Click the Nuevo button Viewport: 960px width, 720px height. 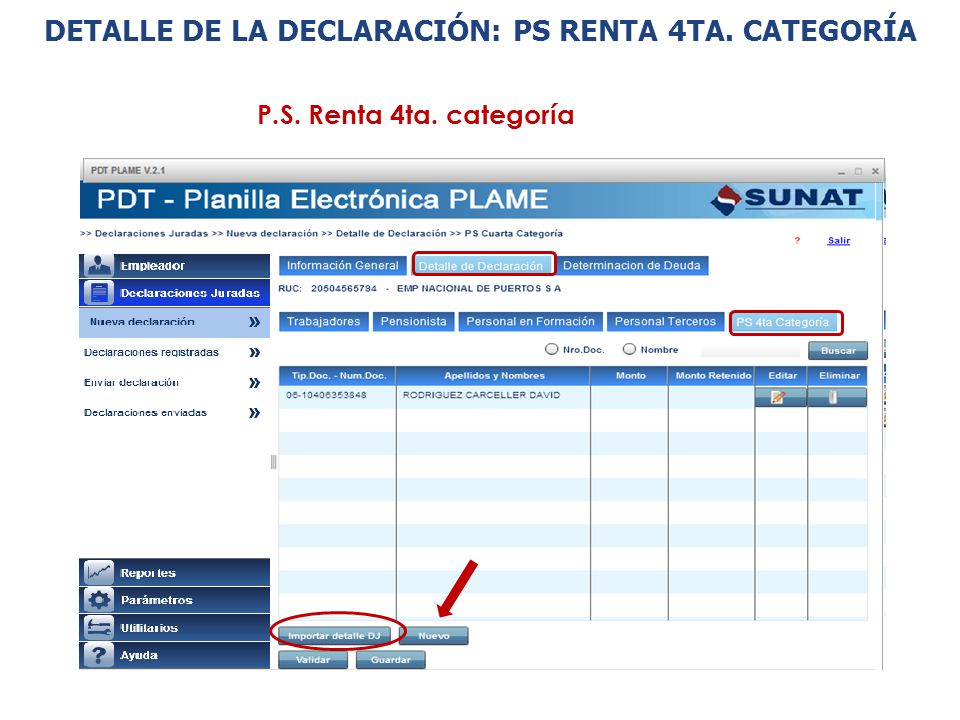(434, 636)
